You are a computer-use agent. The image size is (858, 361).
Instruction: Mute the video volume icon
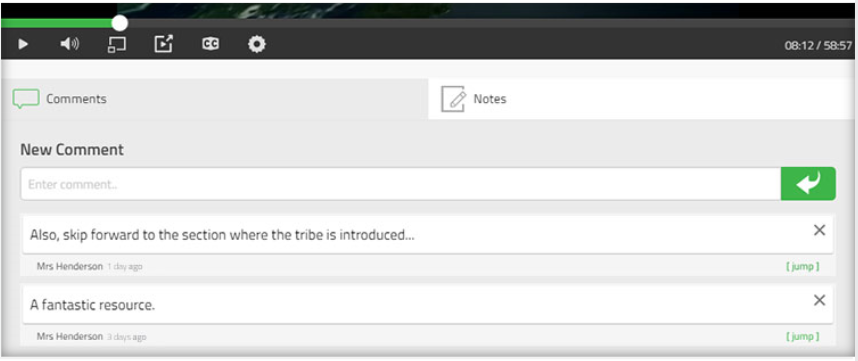coord(69,44)
